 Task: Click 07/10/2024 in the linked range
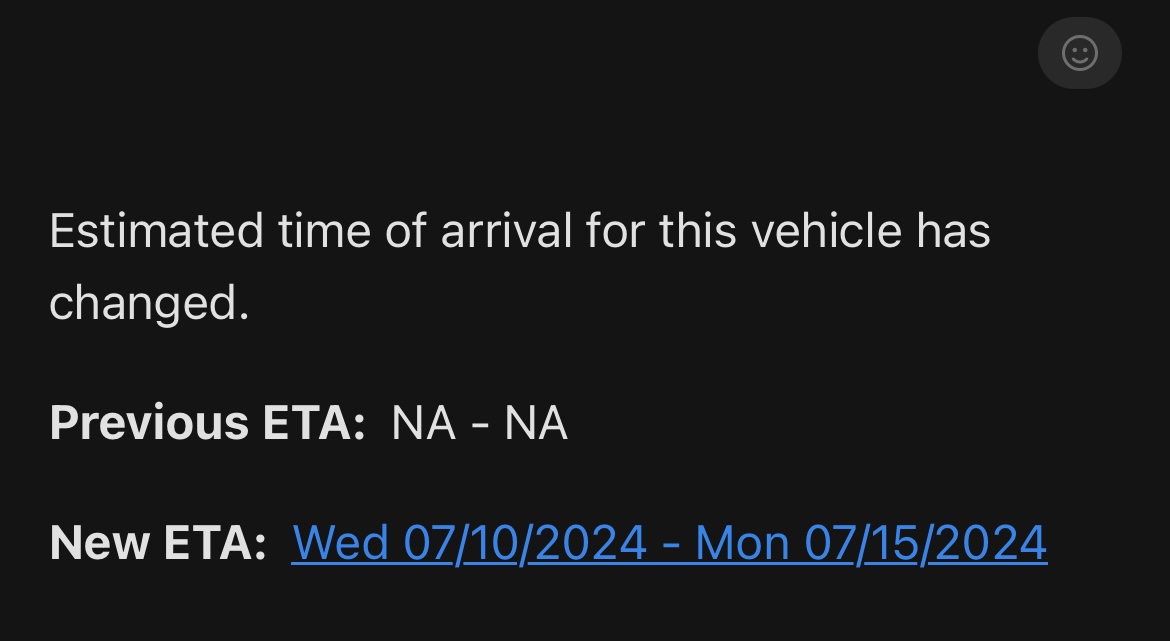[x=525, y=542]
